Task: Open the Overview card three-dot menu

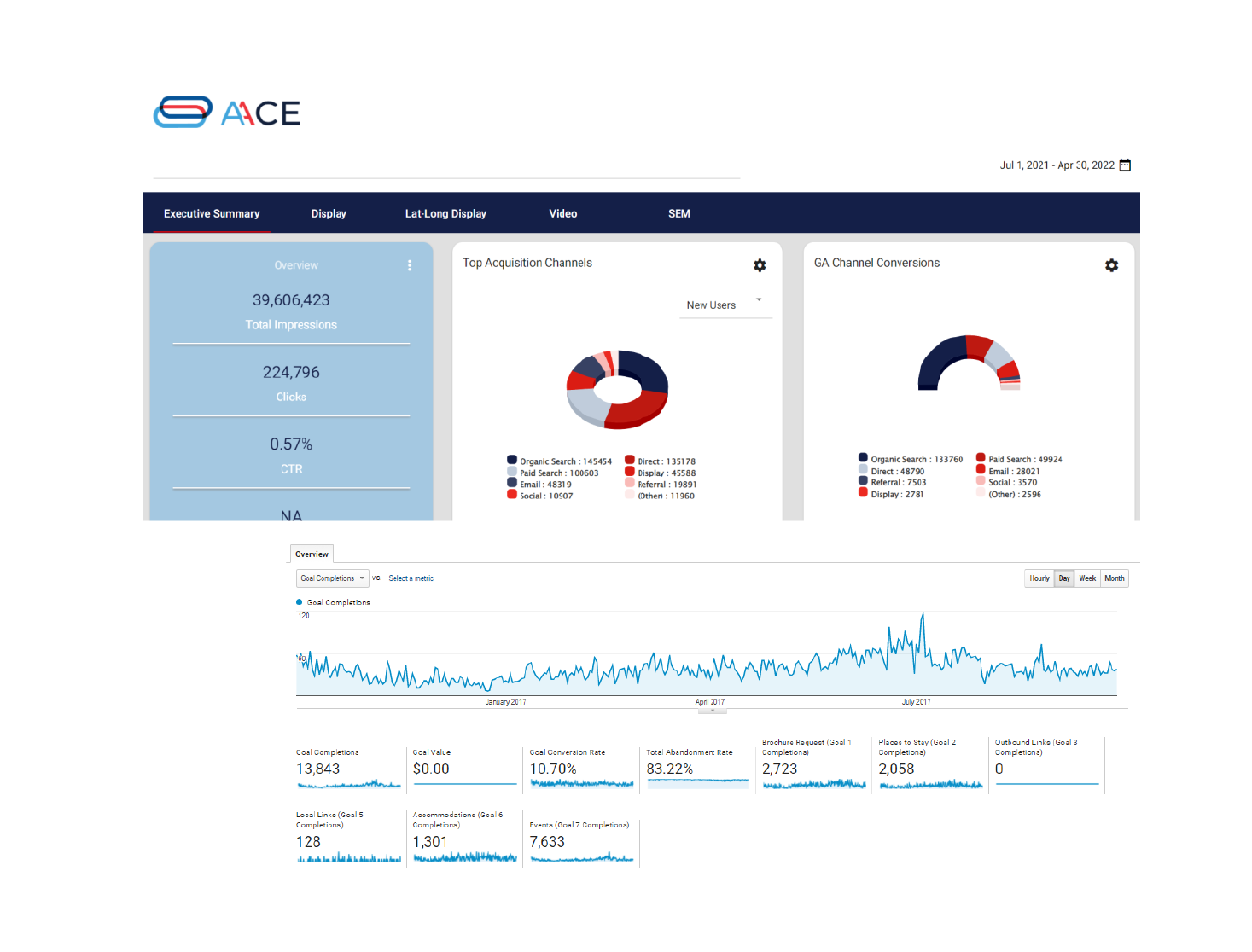Action: pyautogui.click(x=410, y=265)
